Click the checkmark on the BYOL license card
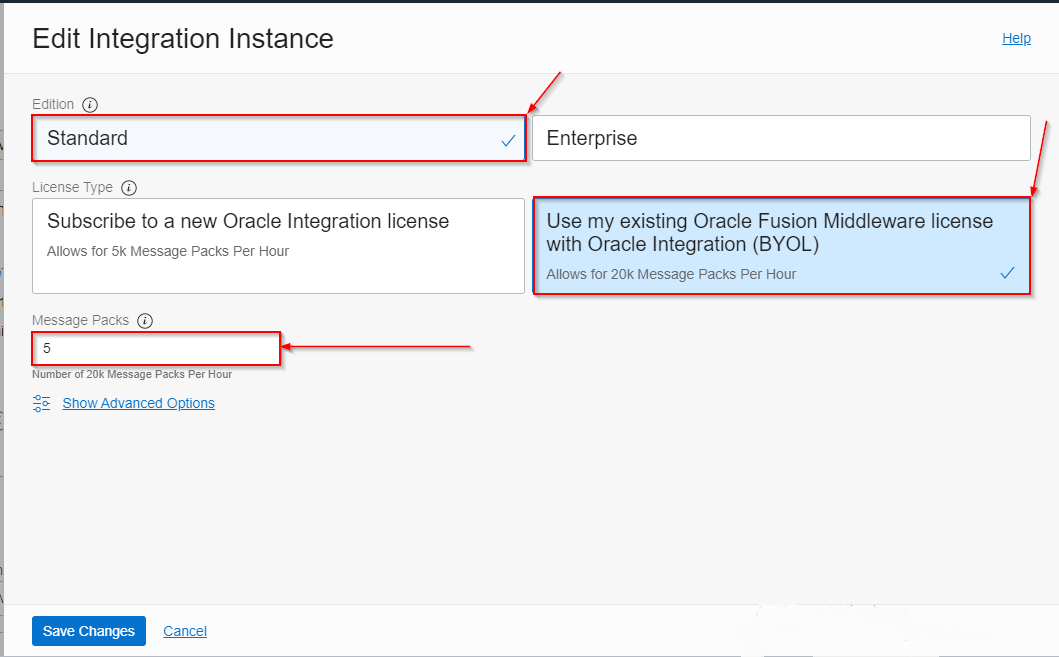The height and width of the screenshot is (657, 1059). point(1007,272)
